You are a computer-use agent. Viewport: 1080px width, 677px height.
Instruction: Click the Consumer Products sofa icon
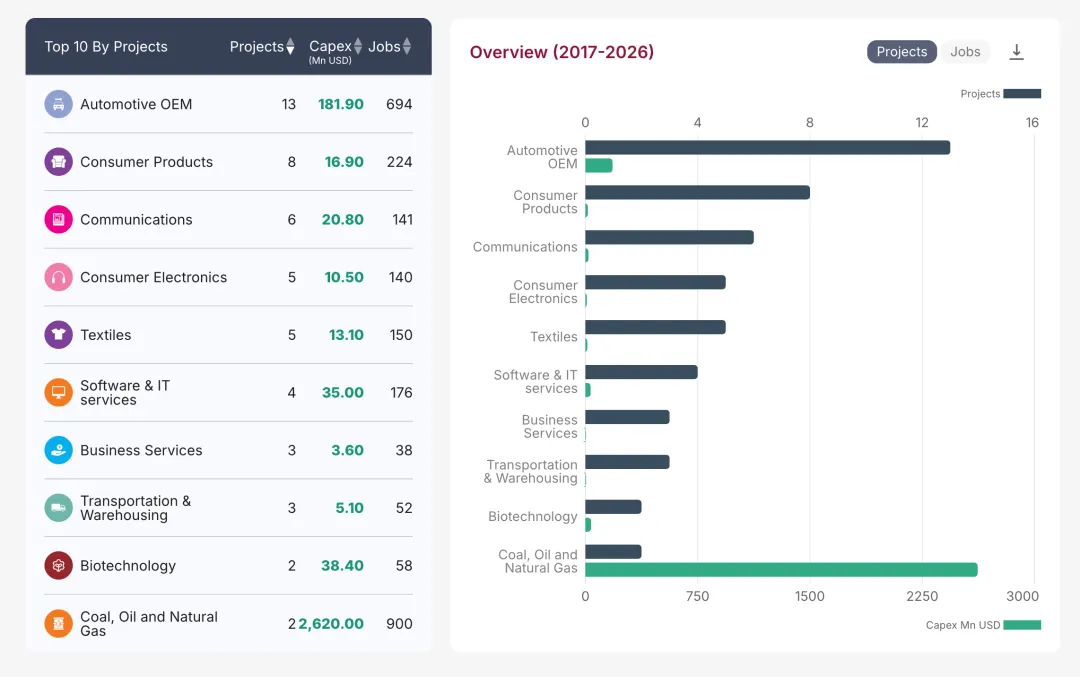58,162
